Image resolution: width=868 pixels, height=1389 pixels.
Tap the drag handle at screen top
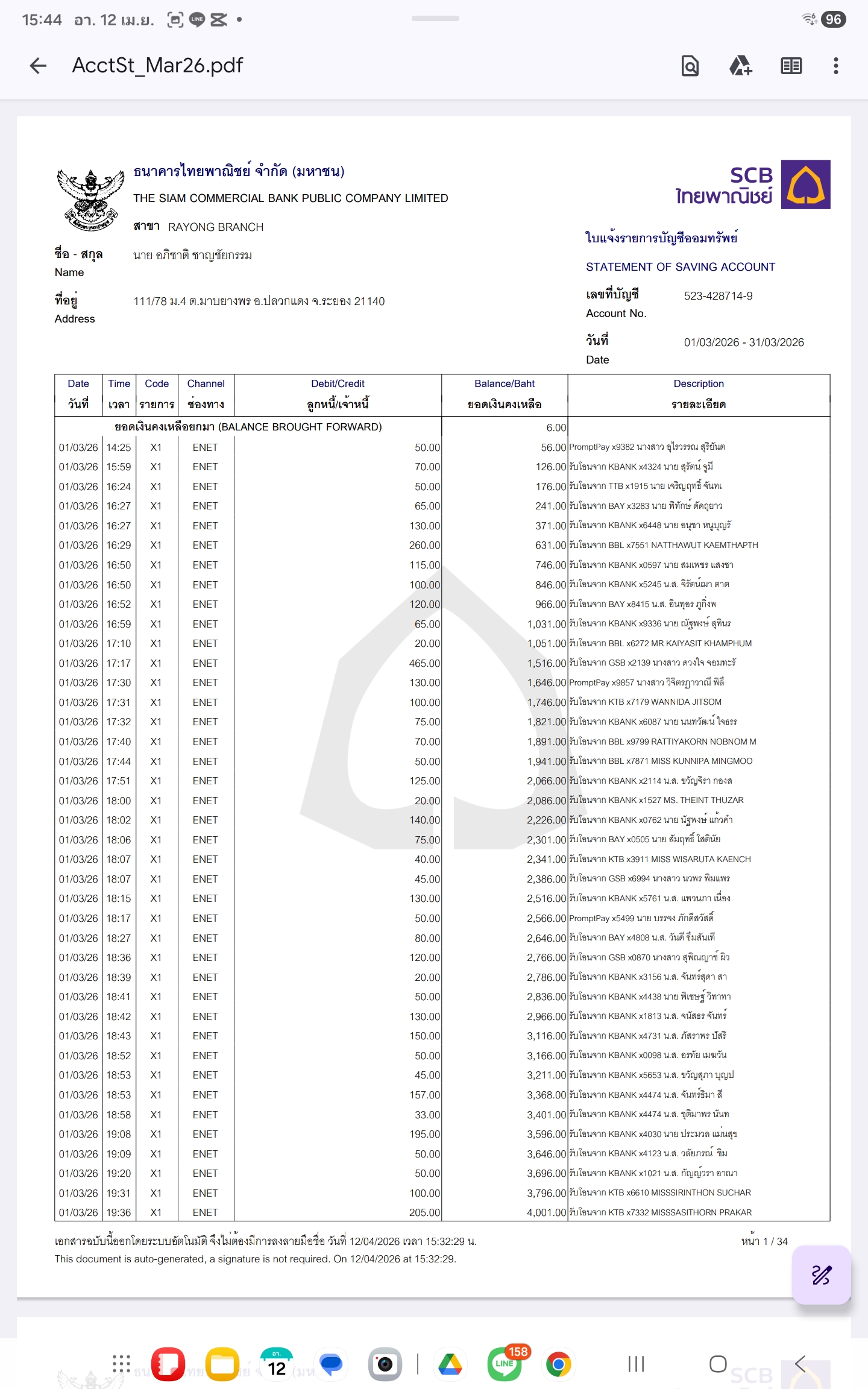[435, 19]
